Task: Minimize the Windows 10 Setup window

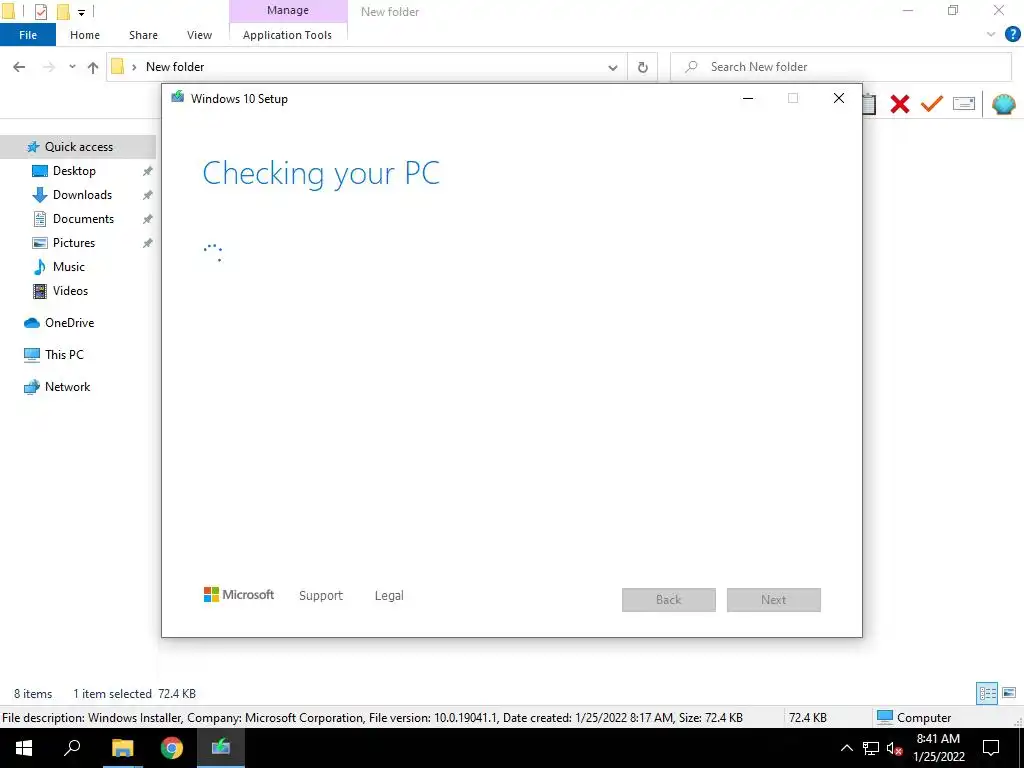Action: tap(748, 98)
